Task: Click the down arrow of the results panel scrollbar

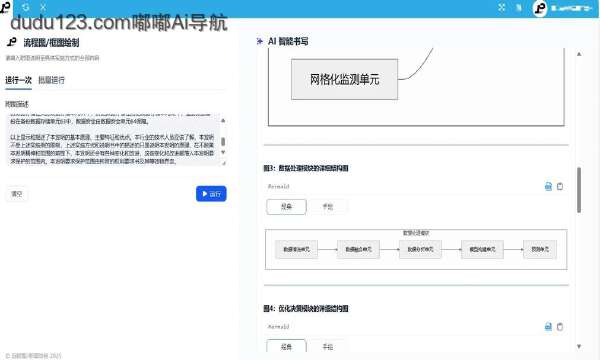Action: tap(579, 346)
